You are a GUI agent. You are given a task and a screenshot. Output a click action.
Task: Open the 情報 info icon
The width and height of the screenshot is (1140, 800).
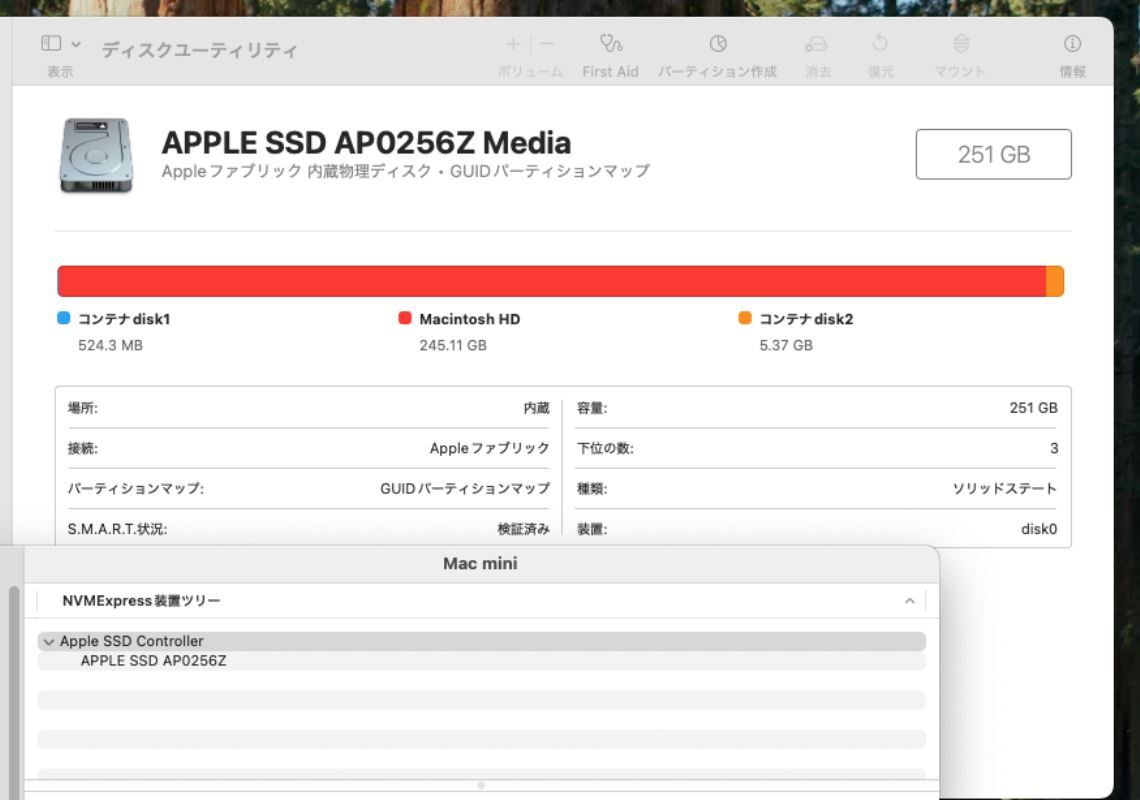pyautogui.click(x=1072, y=45)
